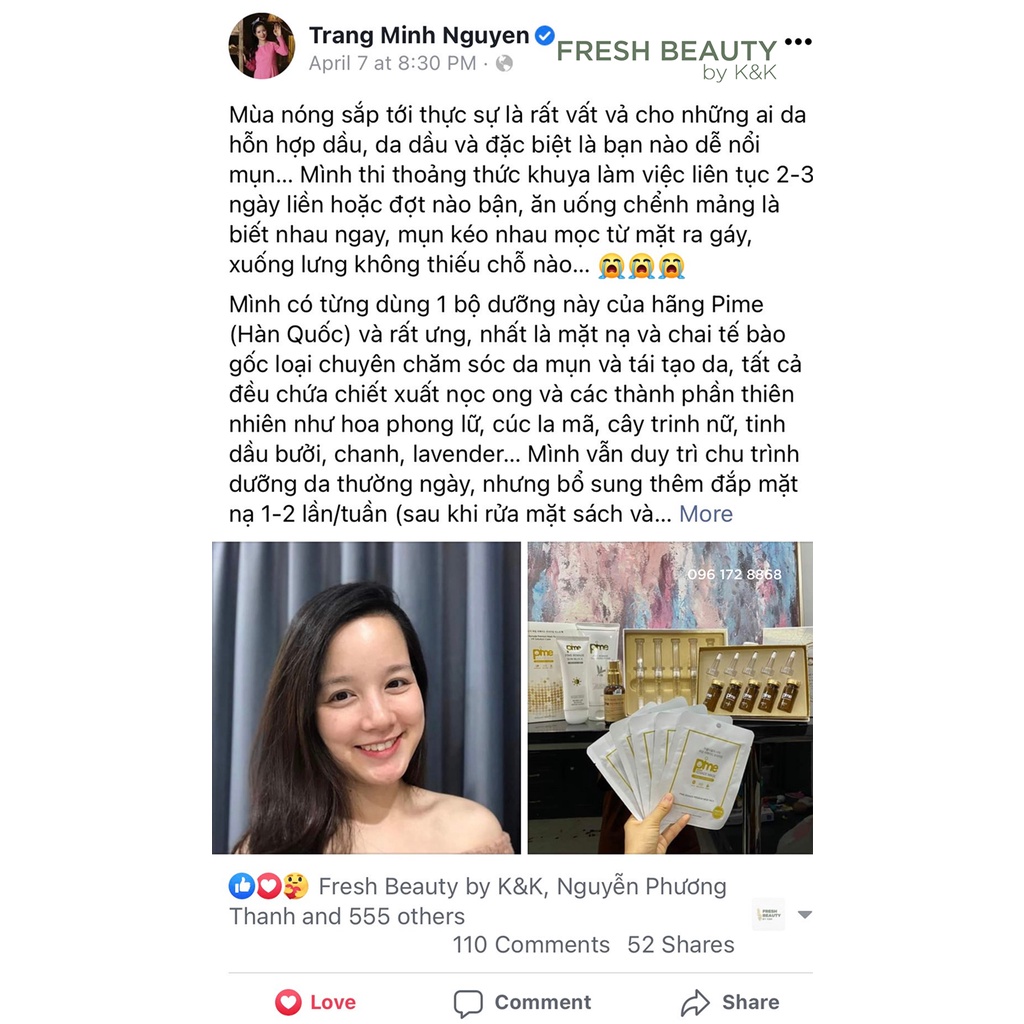Open list of people who reacted
This screenshot has width=1024, height=1024.
(x=477, y=901)
